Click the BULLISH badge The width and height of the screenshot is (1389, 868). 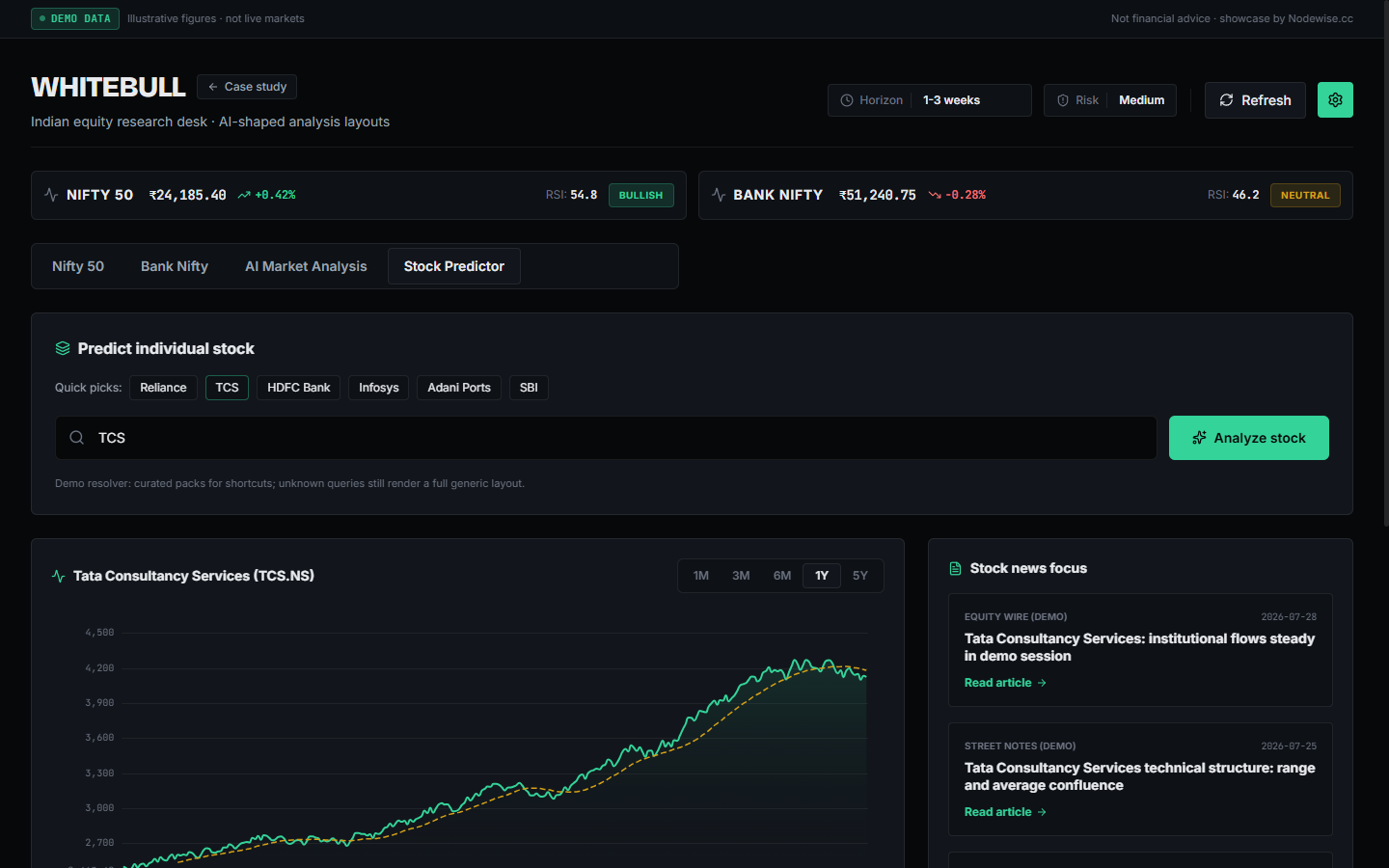pos(641,195)
